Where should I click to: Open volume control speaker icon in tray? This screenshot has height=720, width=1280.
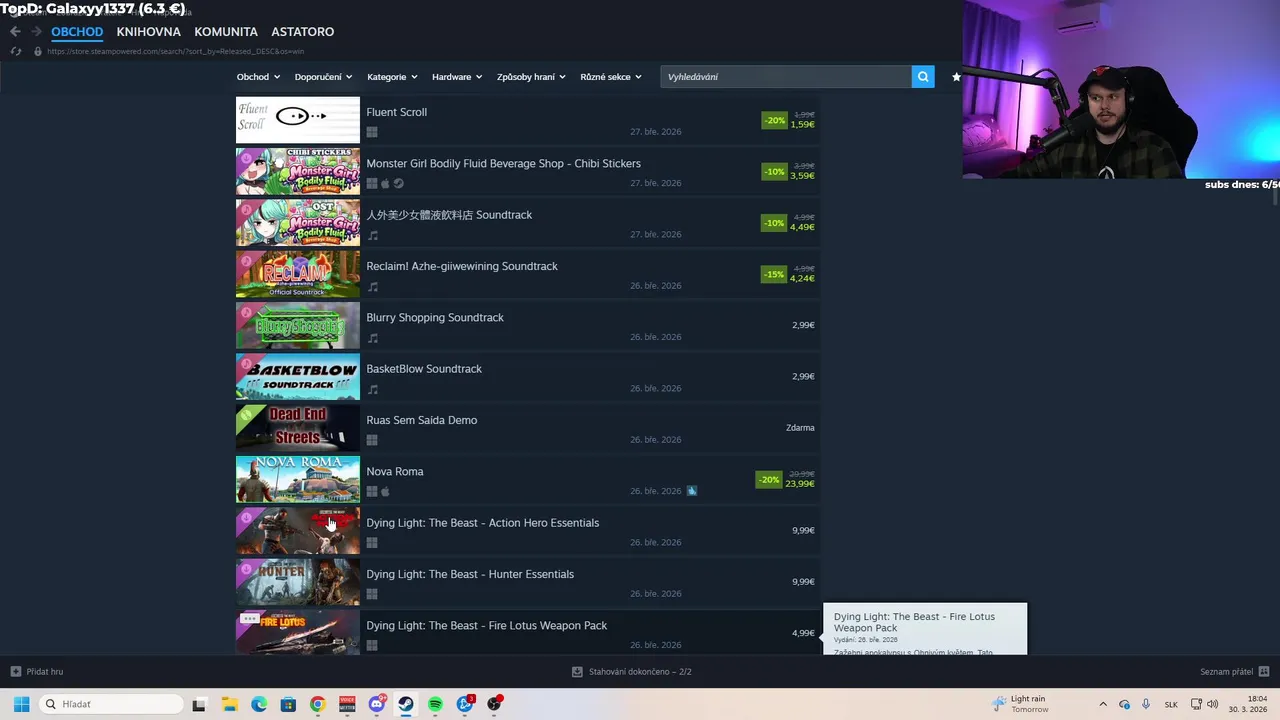(x=1213, y=704)
